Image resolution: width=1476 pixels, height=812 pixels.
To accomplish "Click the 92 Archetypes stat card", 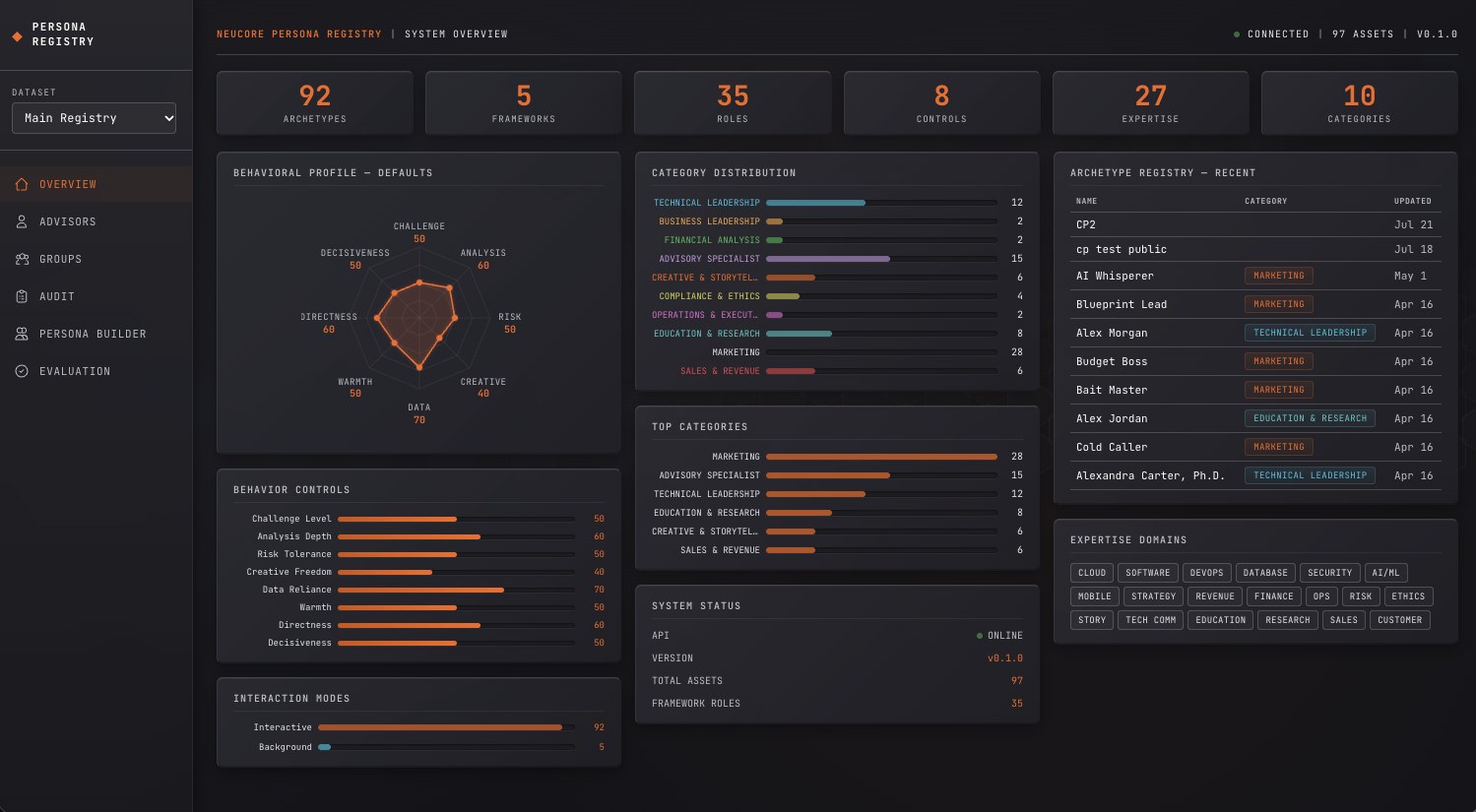I will click(315, 102).
